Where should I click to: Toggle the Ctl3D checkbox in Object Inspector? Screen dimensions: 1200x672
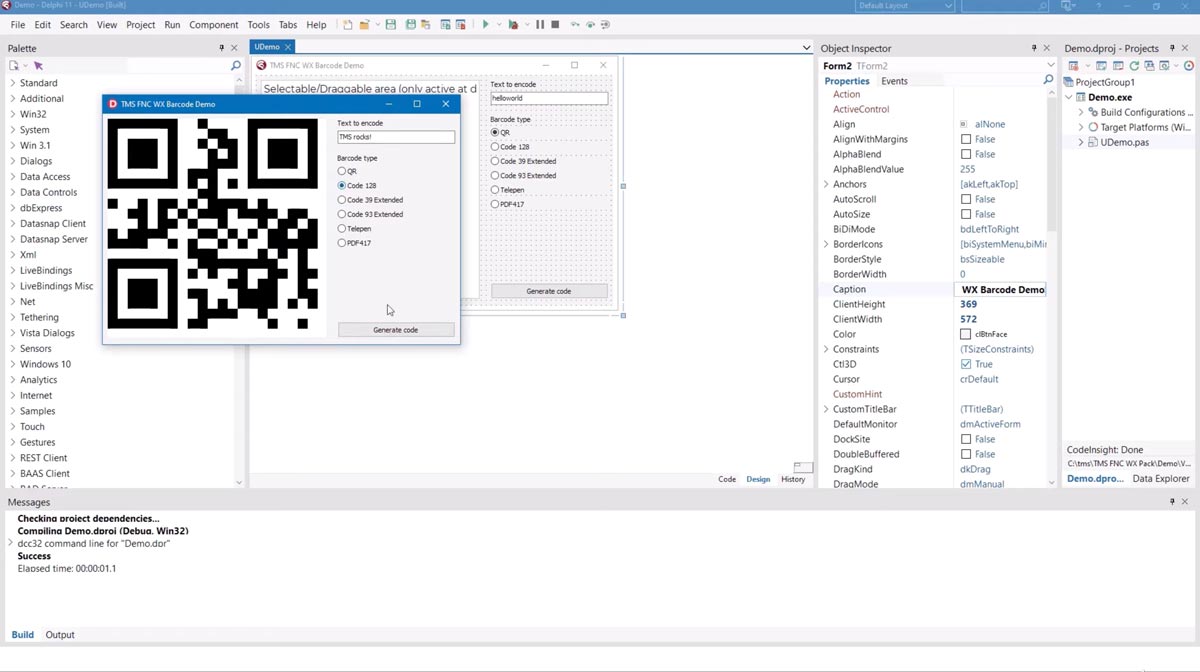pyautogui.click(x=966, y=364)
